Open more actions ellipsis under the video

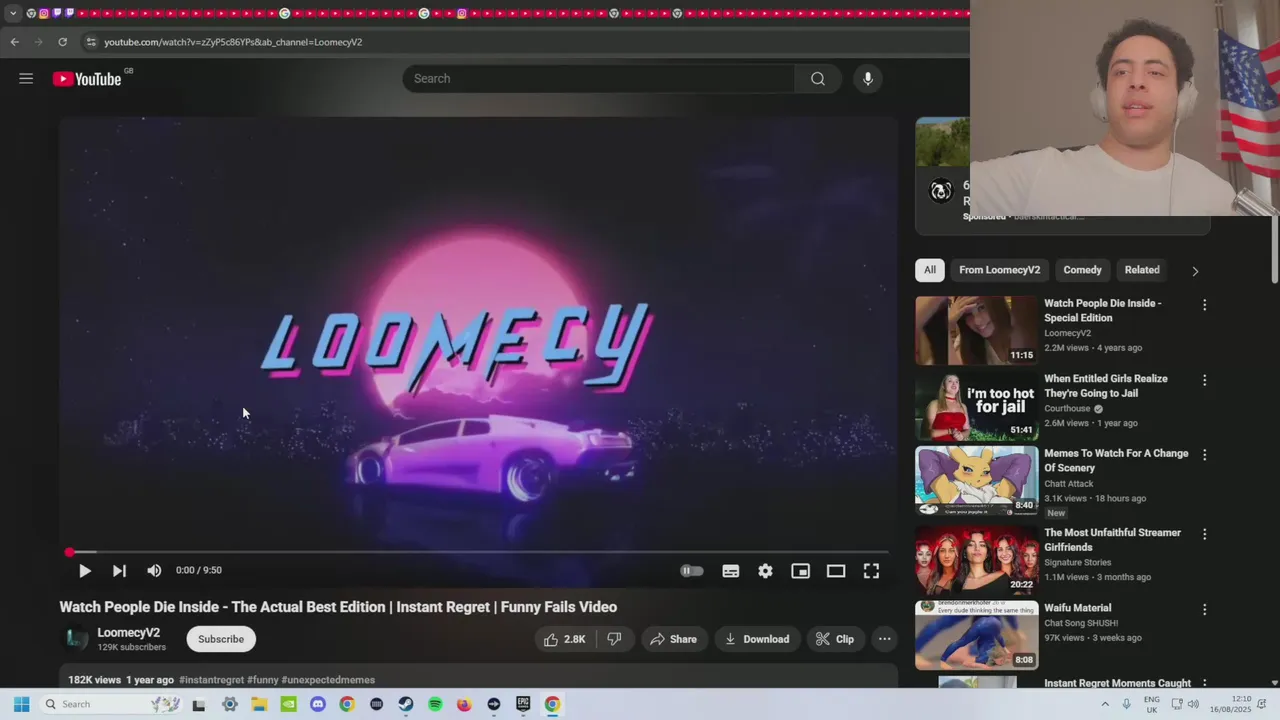[x=884, y=639]
